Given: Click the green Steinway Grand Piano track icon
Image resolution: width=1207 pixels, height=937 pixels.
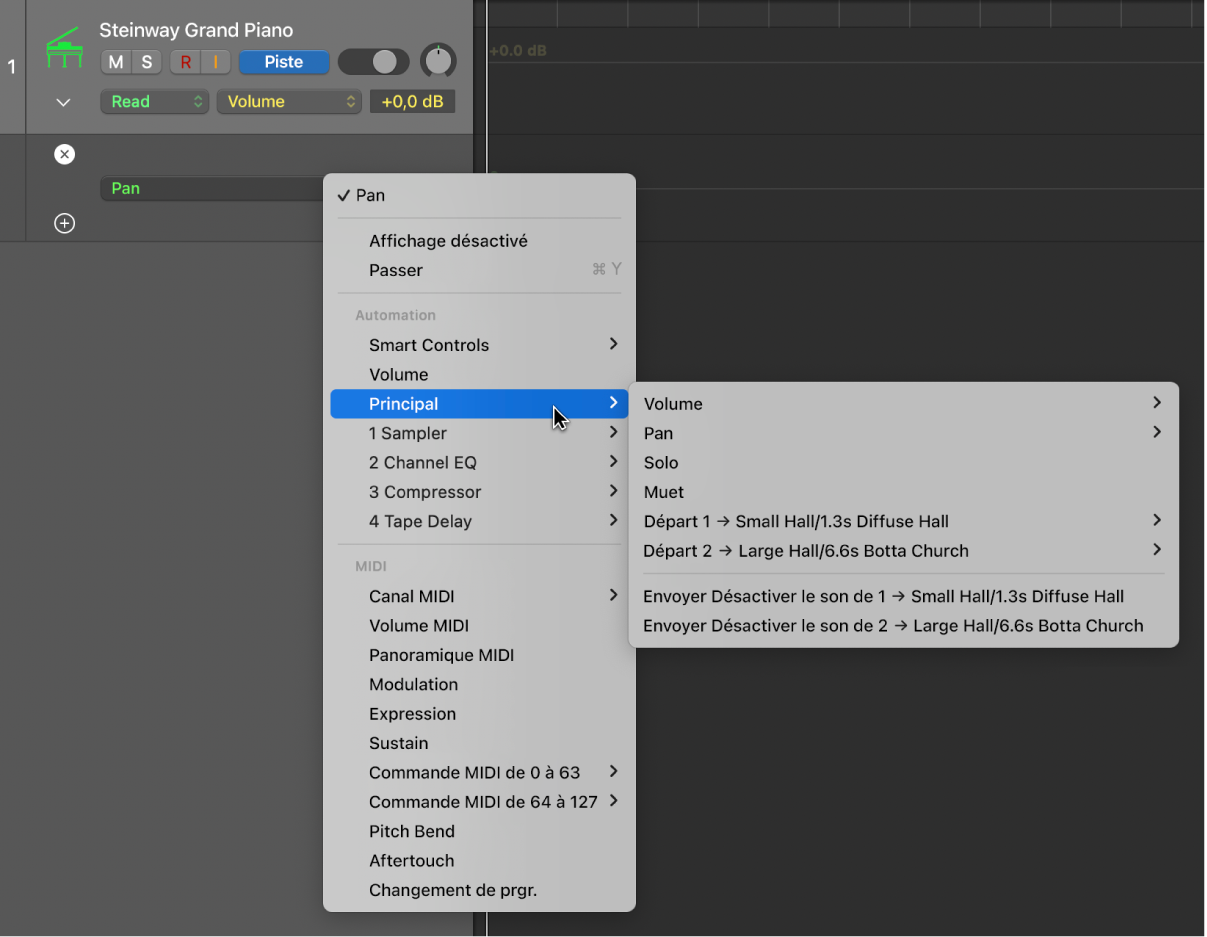Looking at the screenshot, I should (x=65, y=49).
